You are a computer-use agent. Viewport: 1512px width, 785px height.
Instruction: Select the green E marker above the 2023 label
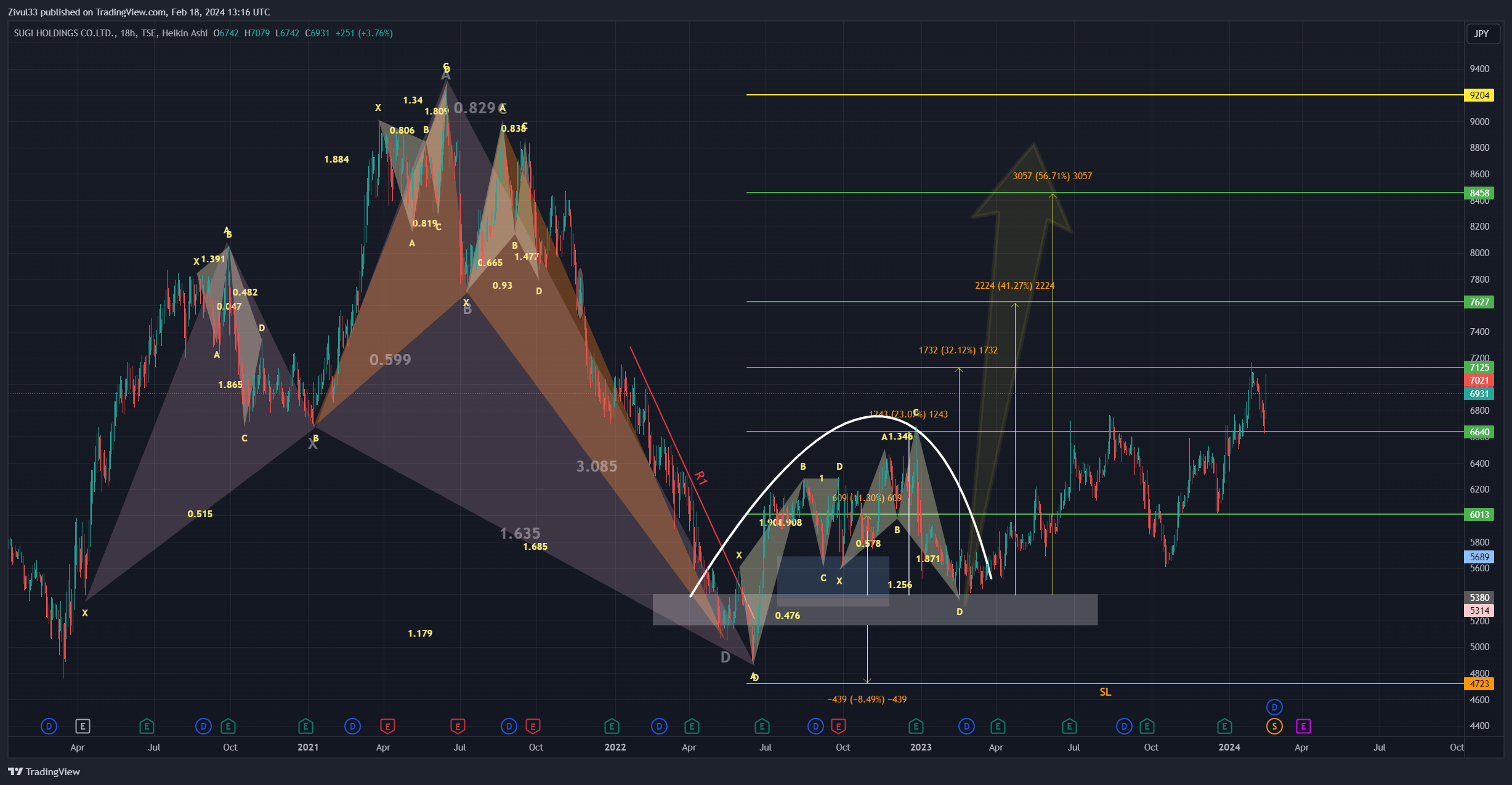[x=916, y=727]
